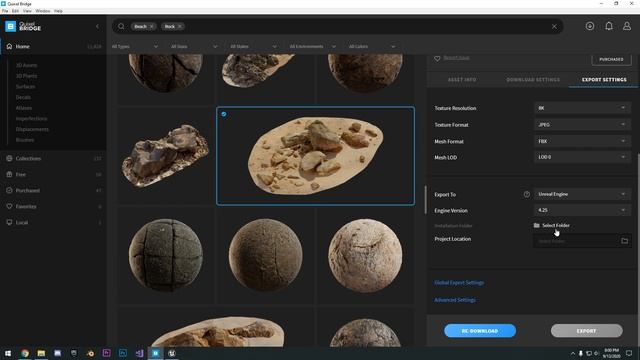Expand the All Sizes filter
The height and width of the screenshot is (360, 640).
coord(194,47)
